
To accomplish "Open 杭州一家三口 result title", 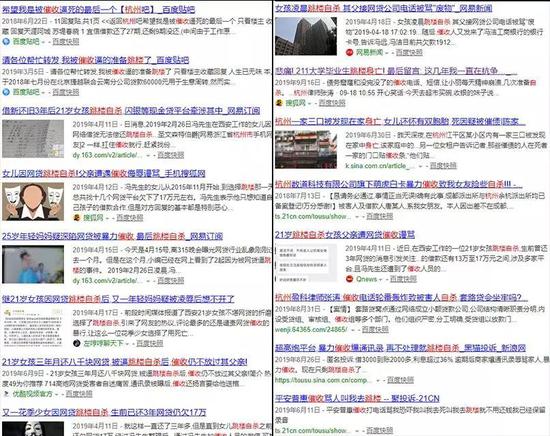I will pyautogui.click(x=400, y=121).
